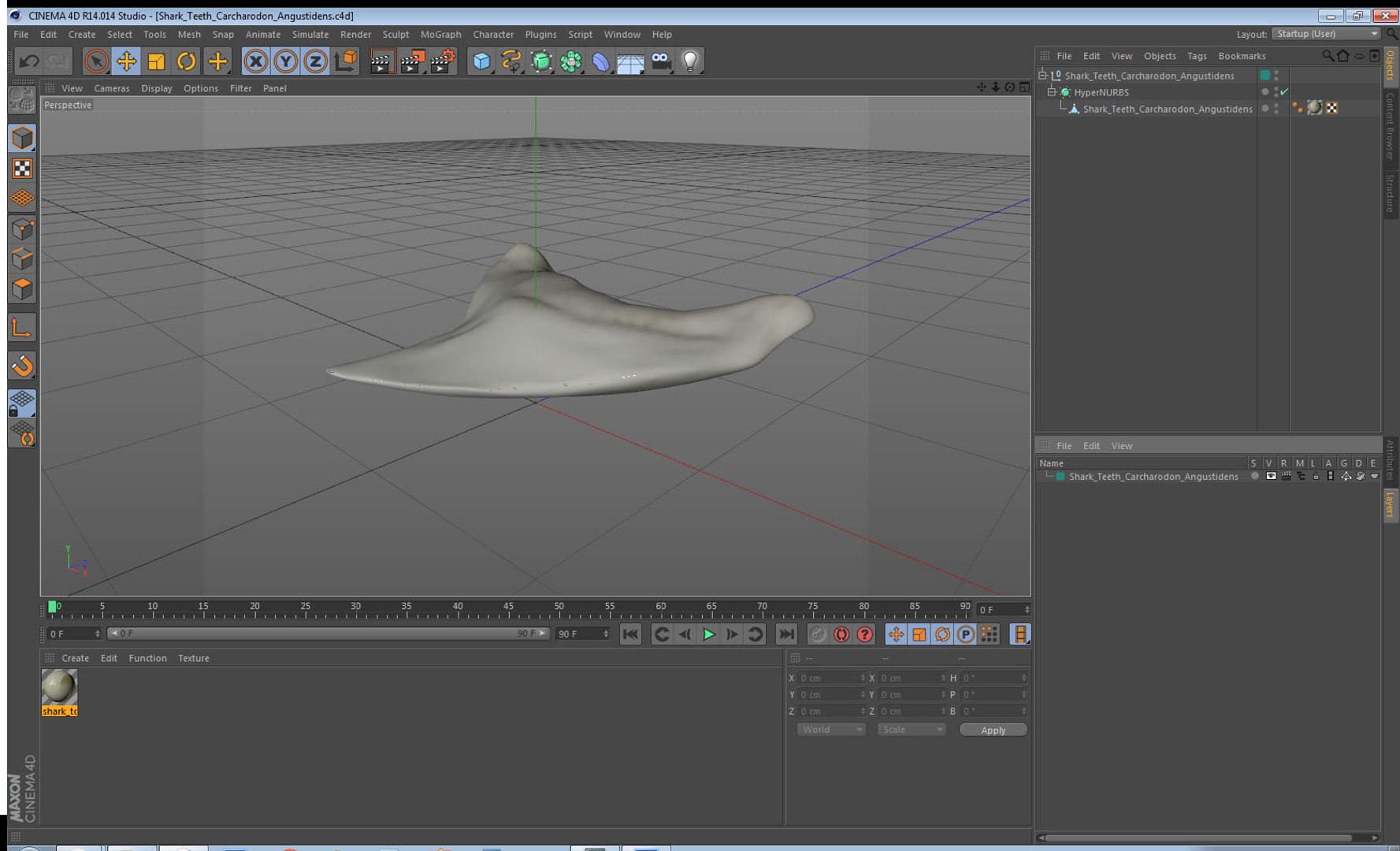Open the Layout Startup dropdown
This screenshot has height=851, width=1400.
pyautogui.click(x=1327, y=34)
